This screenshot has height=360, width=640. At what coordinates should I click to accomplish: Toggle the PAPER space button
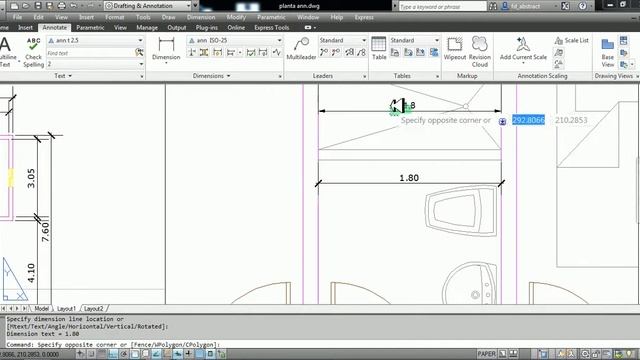[487, 354]
